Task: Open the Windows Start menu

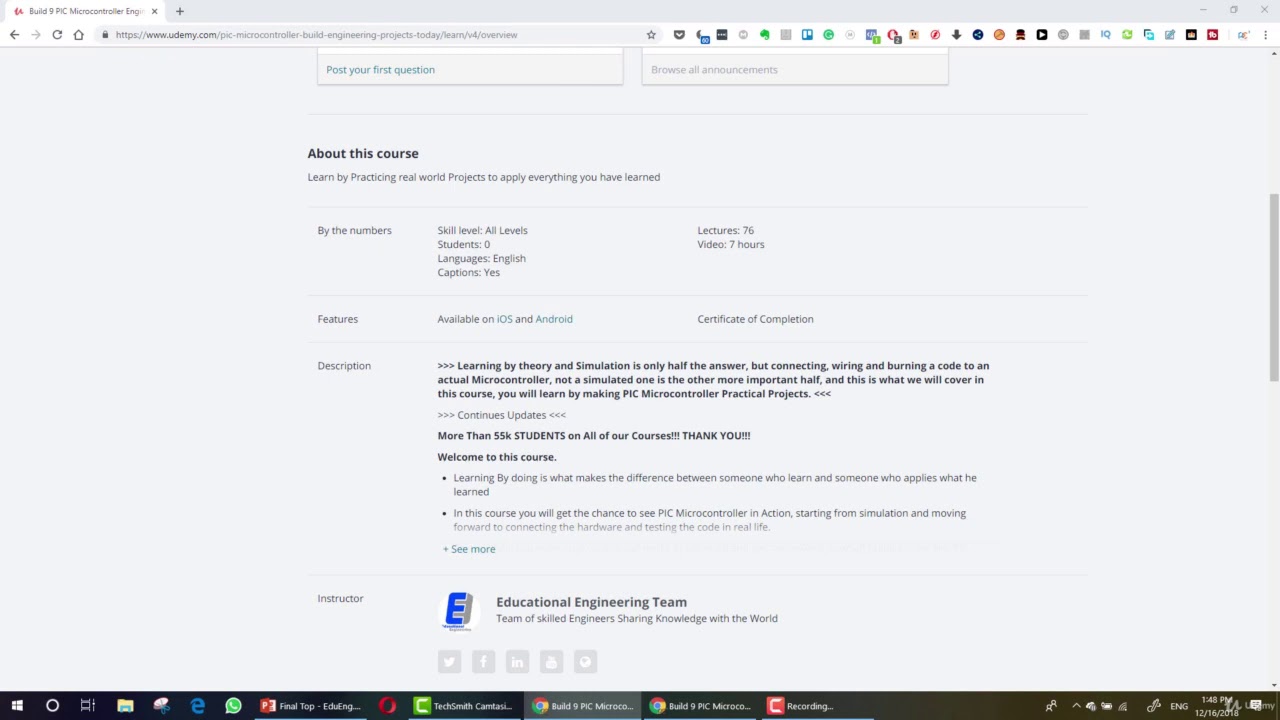Action: [17, 706]
